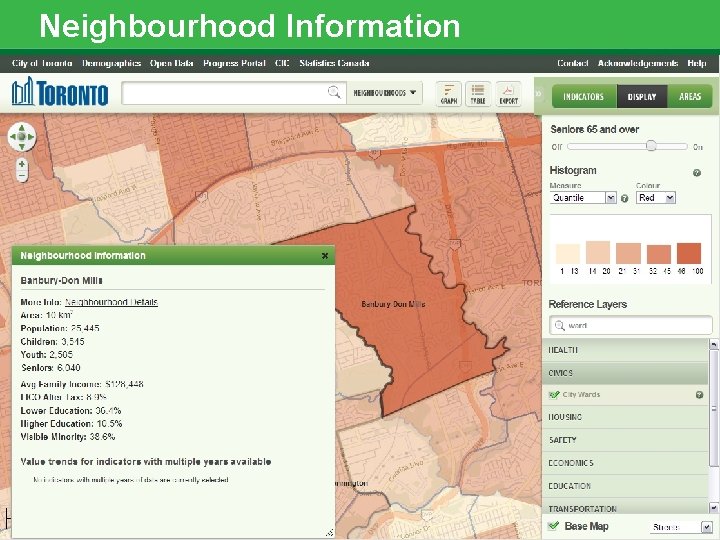Open the Colour Red dropdown

(656, 198)
